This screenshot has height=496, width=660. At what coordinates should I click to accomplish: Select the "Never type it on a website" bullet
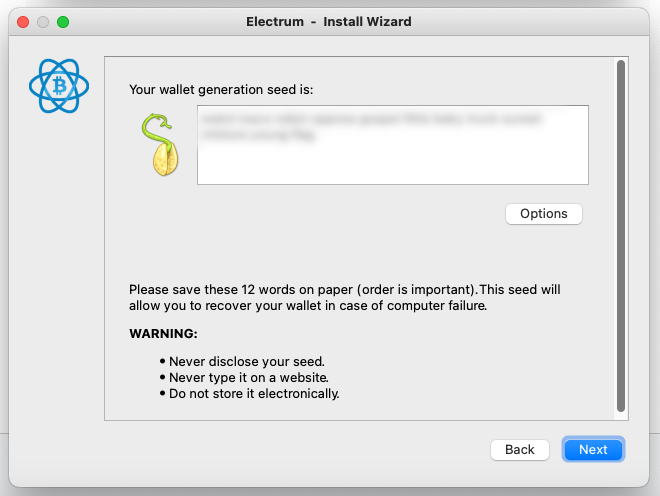click(x=249, y=377)
